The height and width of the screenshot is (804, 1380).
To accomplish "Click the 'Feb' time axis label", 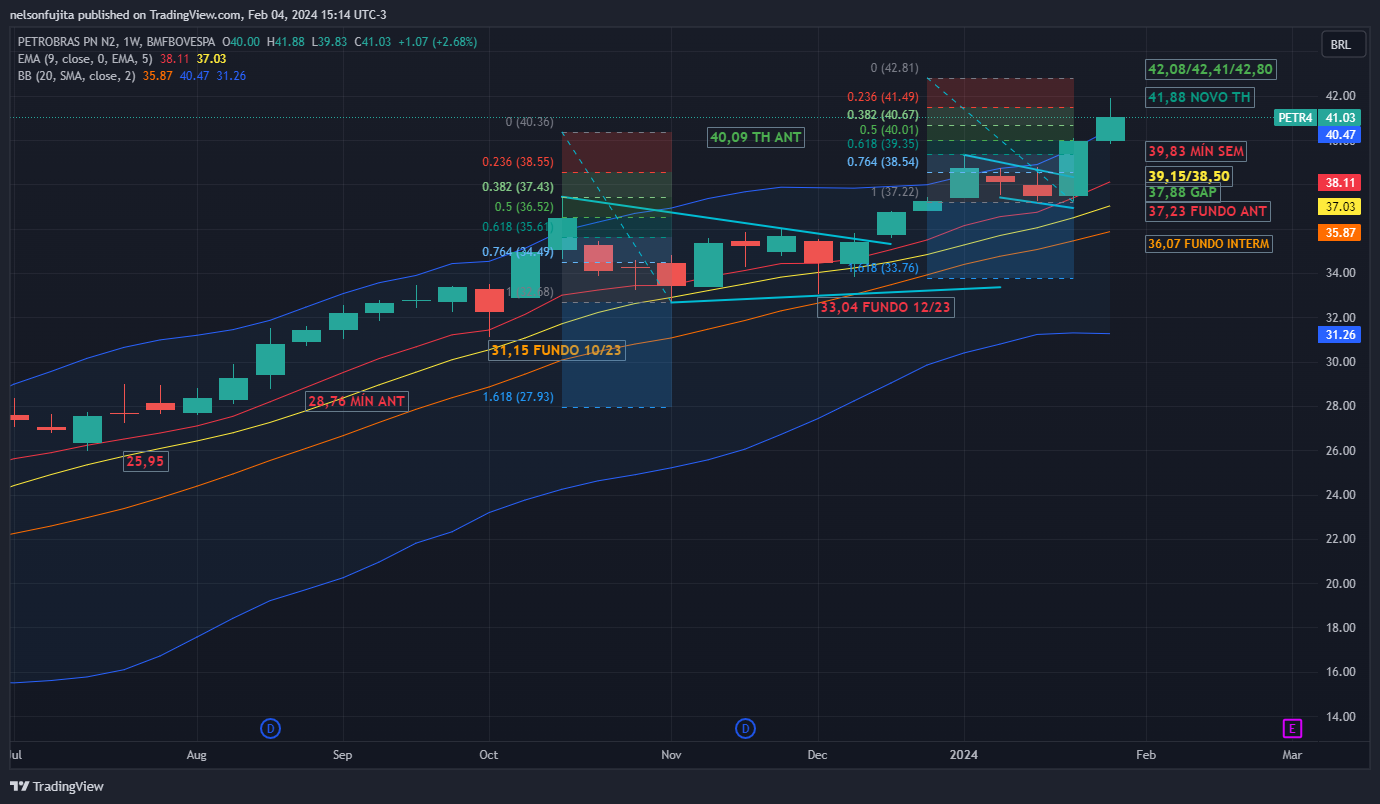I will click(x=1146, y=754).
